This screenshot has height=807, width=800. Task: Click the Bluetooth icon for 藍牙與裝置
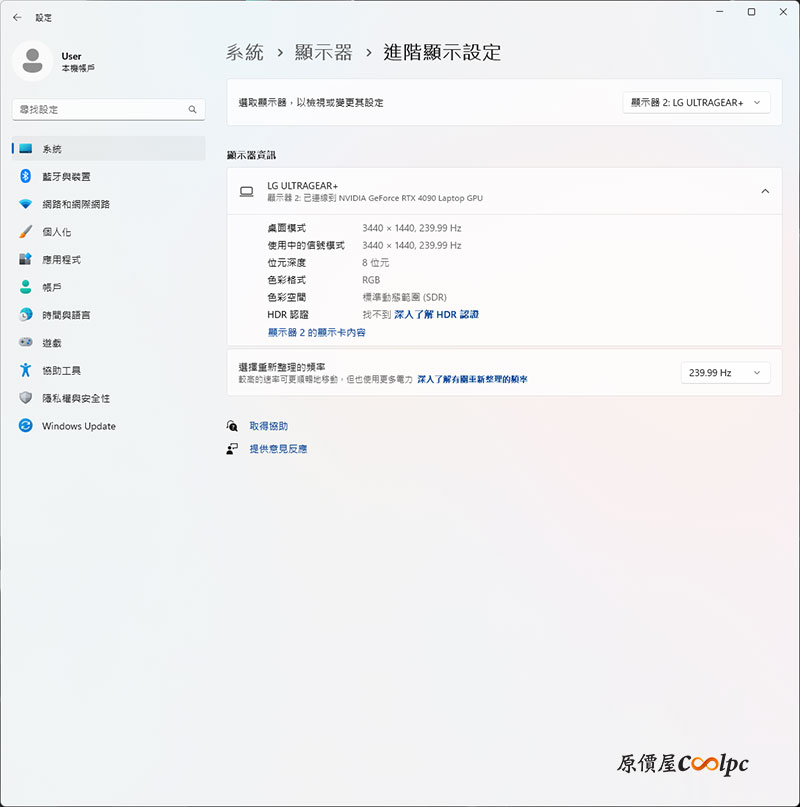[x=26, y=176]
